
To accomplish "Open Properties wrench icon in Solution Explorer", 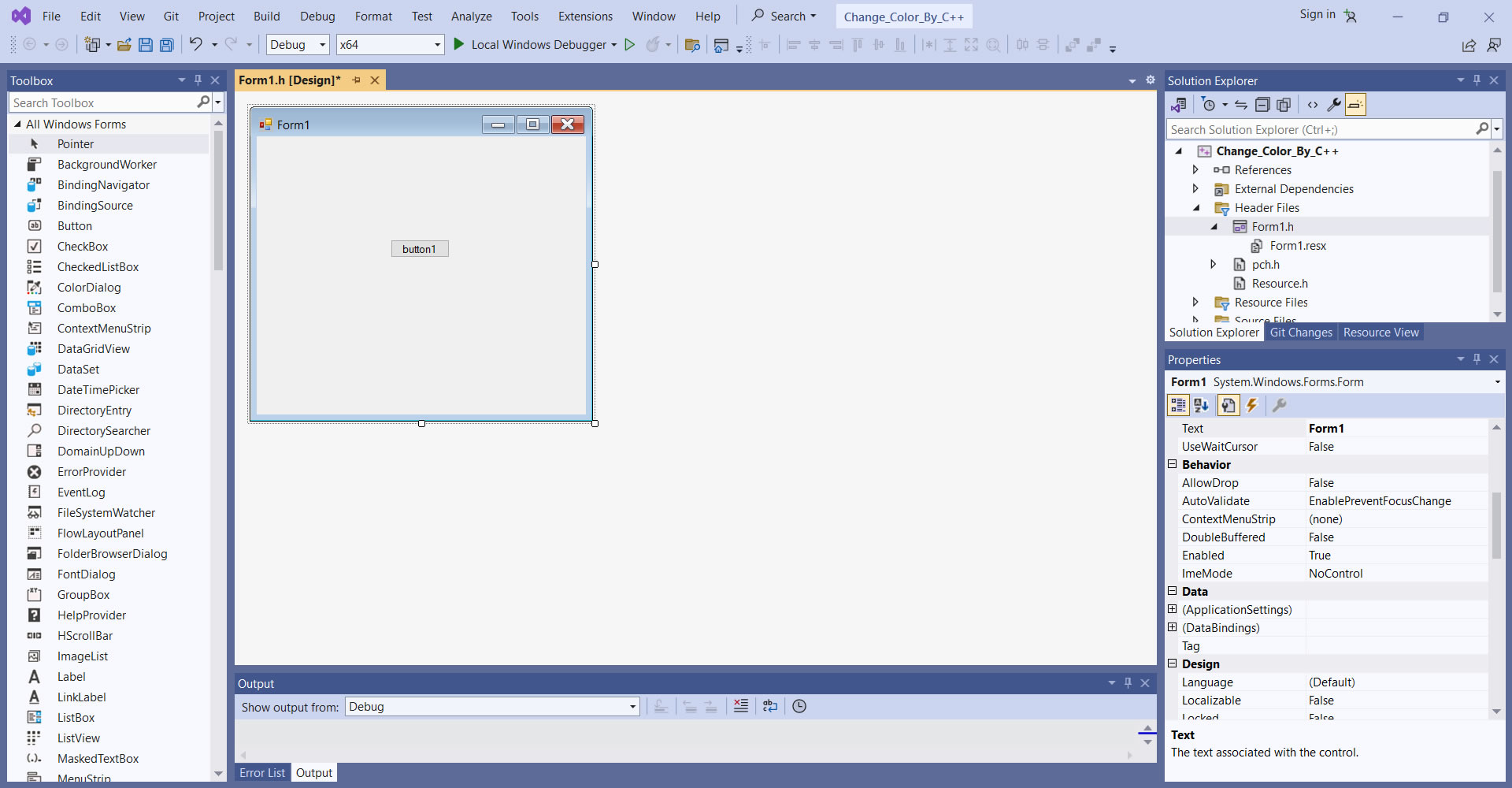I will point(1333,105).
